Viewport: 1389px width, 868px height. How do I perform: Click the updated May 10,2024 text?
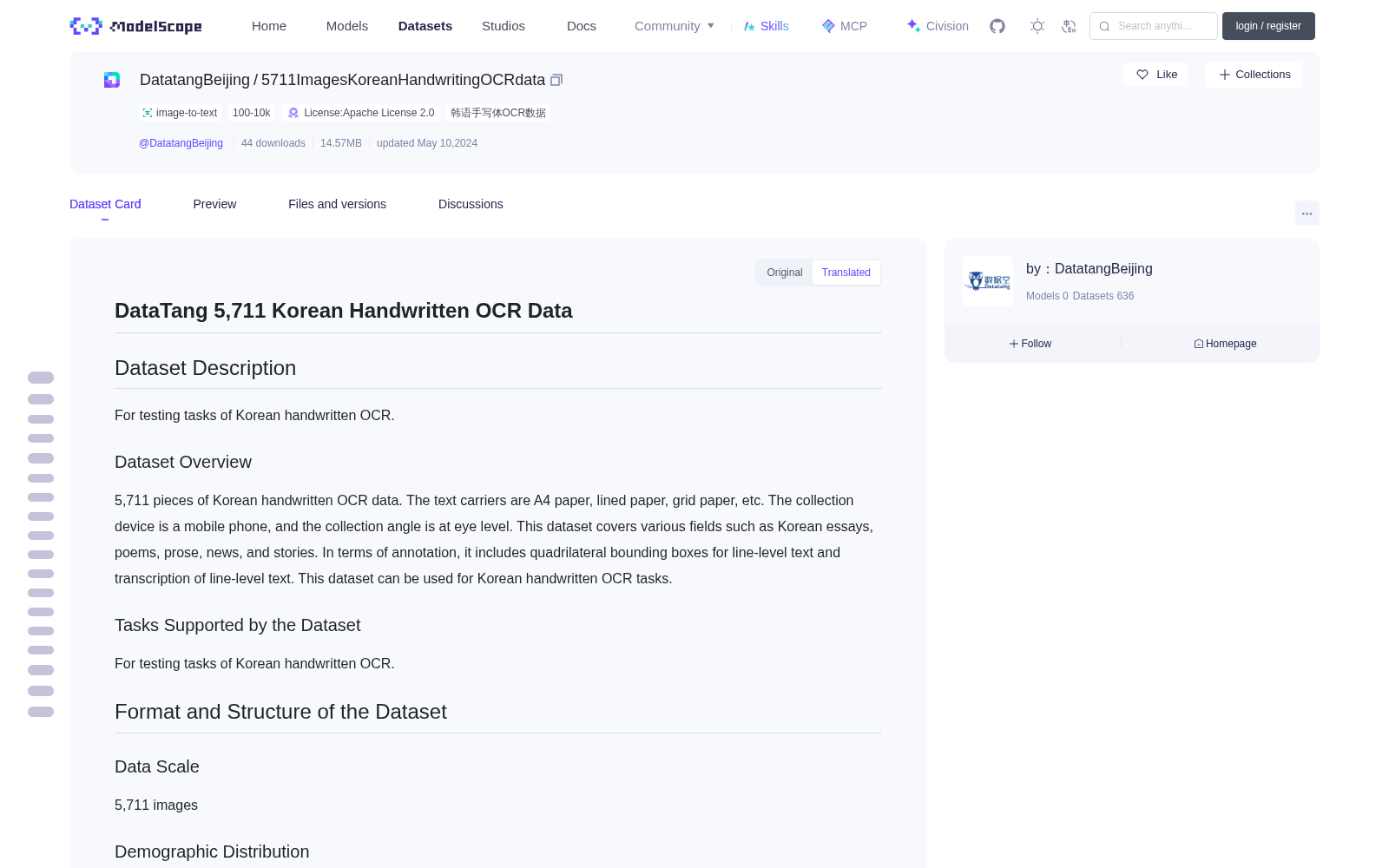pos(427,143)
